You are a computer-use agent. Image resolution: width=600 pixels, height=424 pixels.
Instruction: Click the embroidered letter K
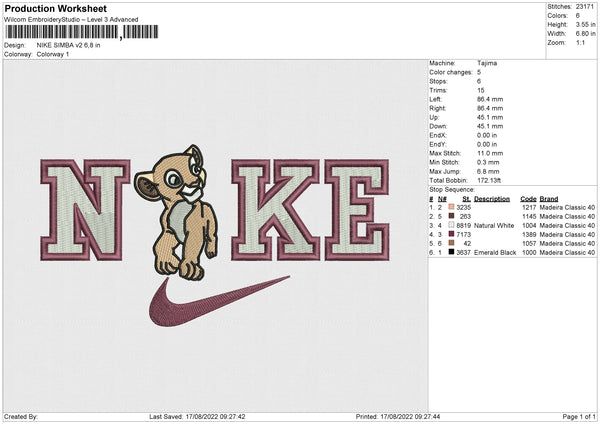pyautogui.click(x=275, y=210)
